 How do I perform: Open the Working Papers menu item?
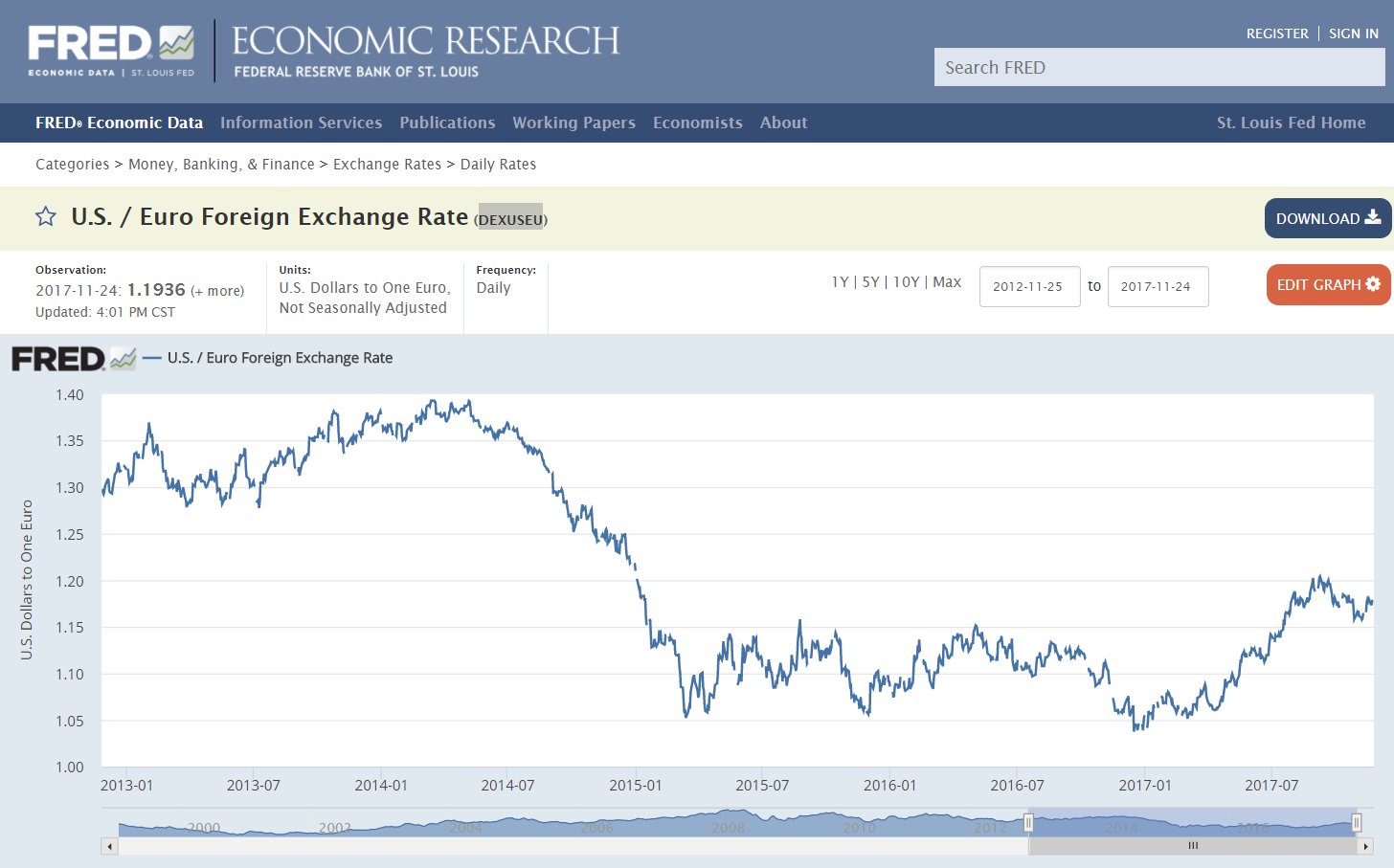(x=573, y=122)
